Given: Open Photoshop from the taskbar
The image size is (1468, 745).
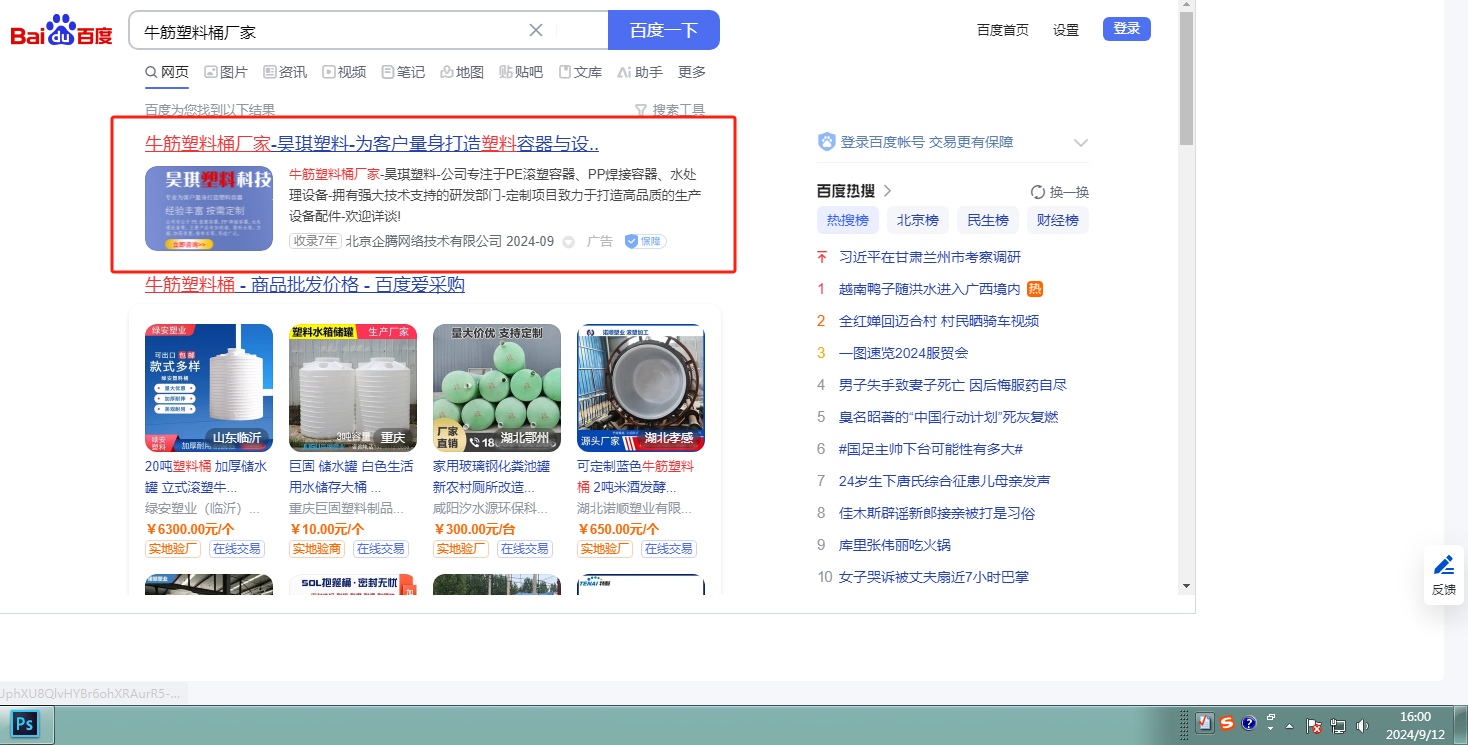Looking at the screenshot, I should 25,723.
